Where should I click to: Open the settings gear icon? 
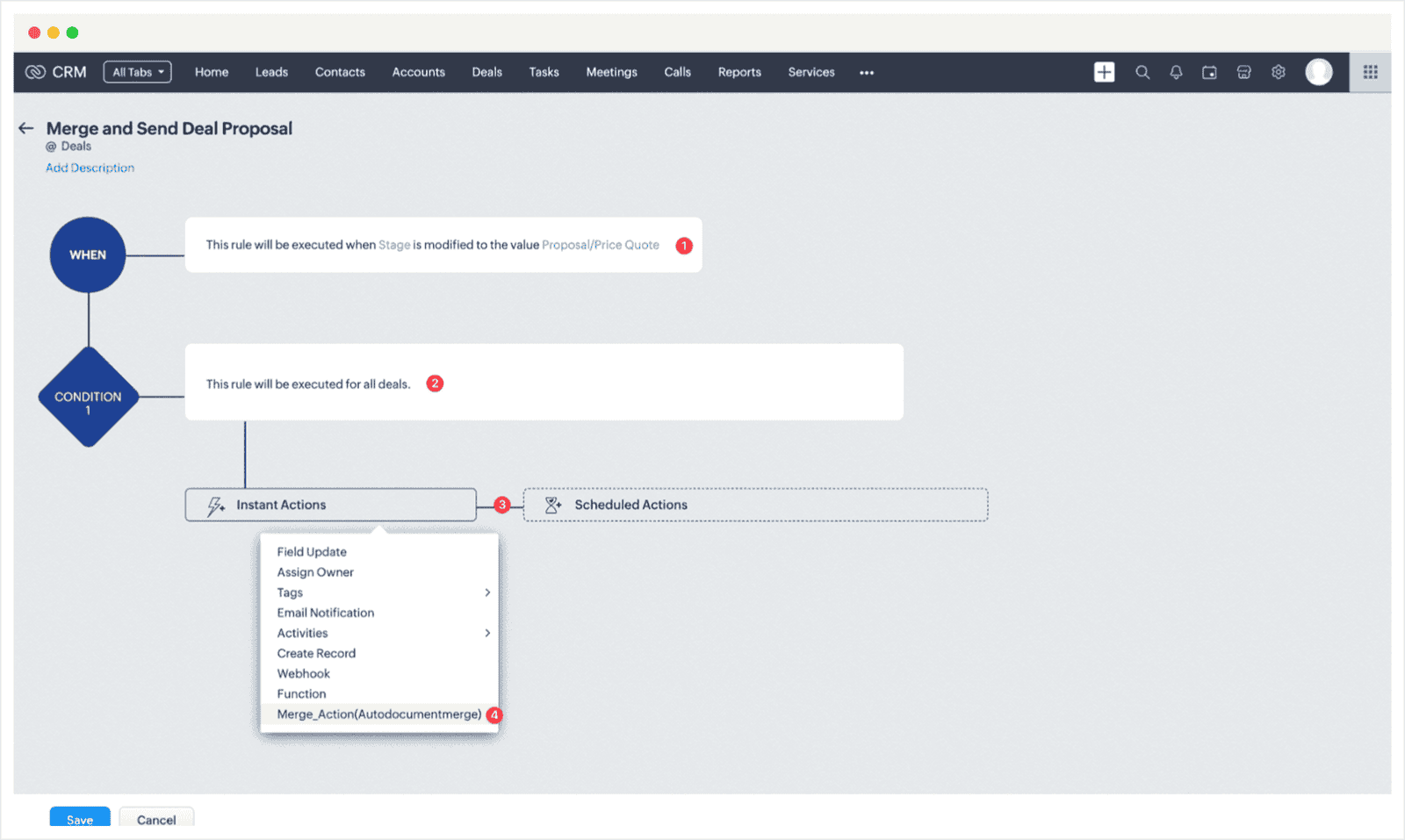tap(1279, 72)
